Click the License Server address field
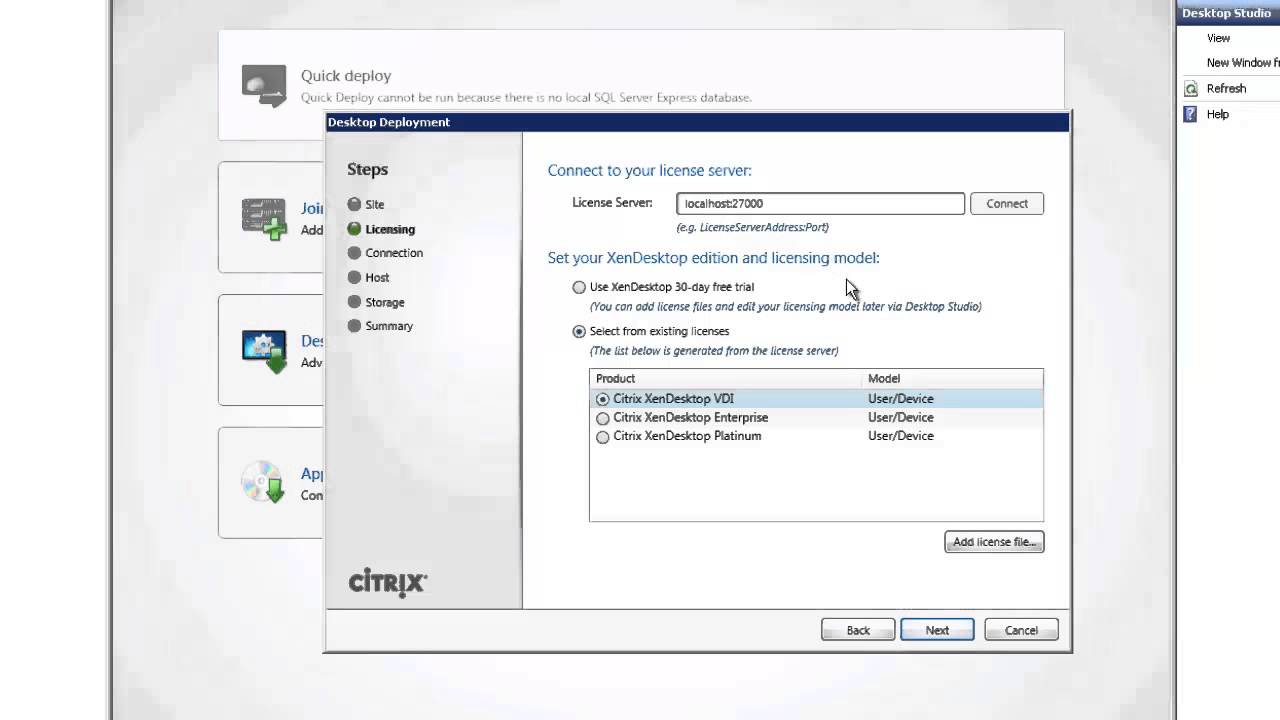The width and height of the screenshot is (1280, 720). pos(820,204)
